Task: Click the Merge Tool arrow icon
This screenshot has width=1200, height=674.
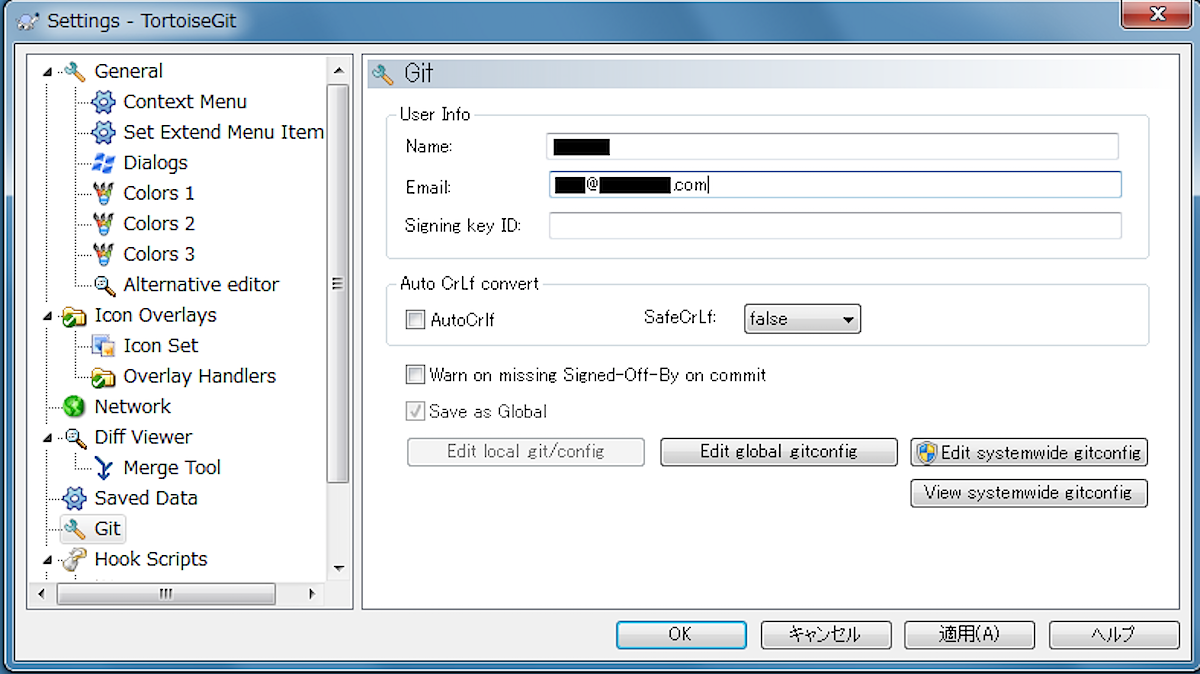Action: 103,468
